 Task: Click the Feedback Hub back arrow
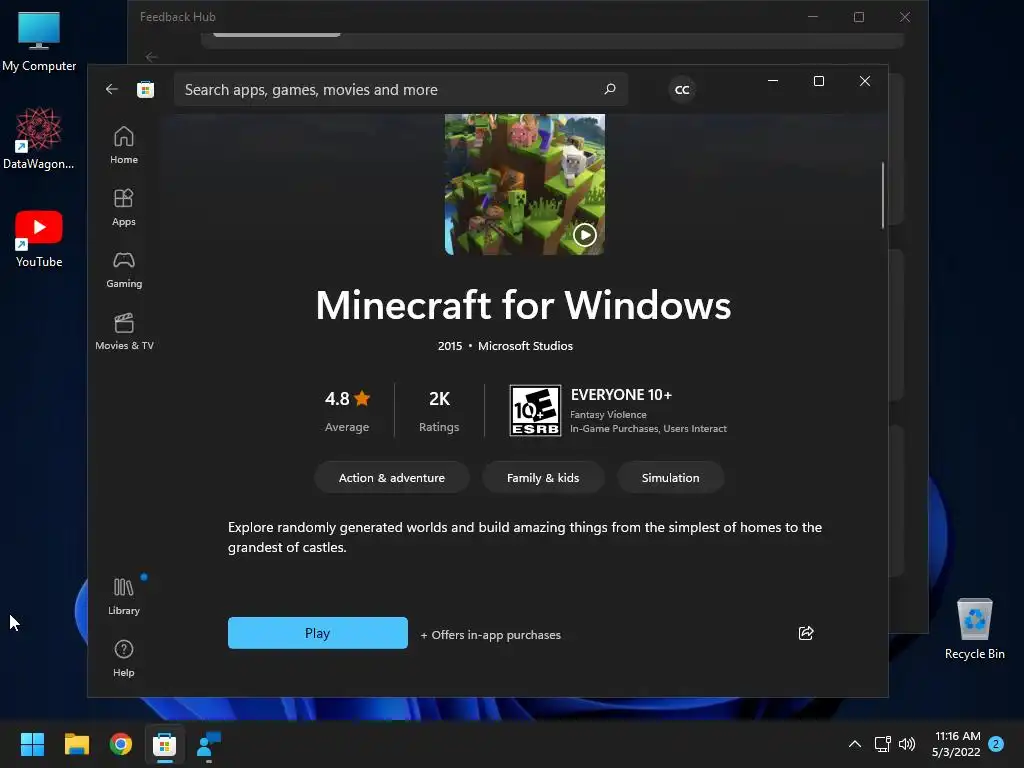tap(152, 57)
